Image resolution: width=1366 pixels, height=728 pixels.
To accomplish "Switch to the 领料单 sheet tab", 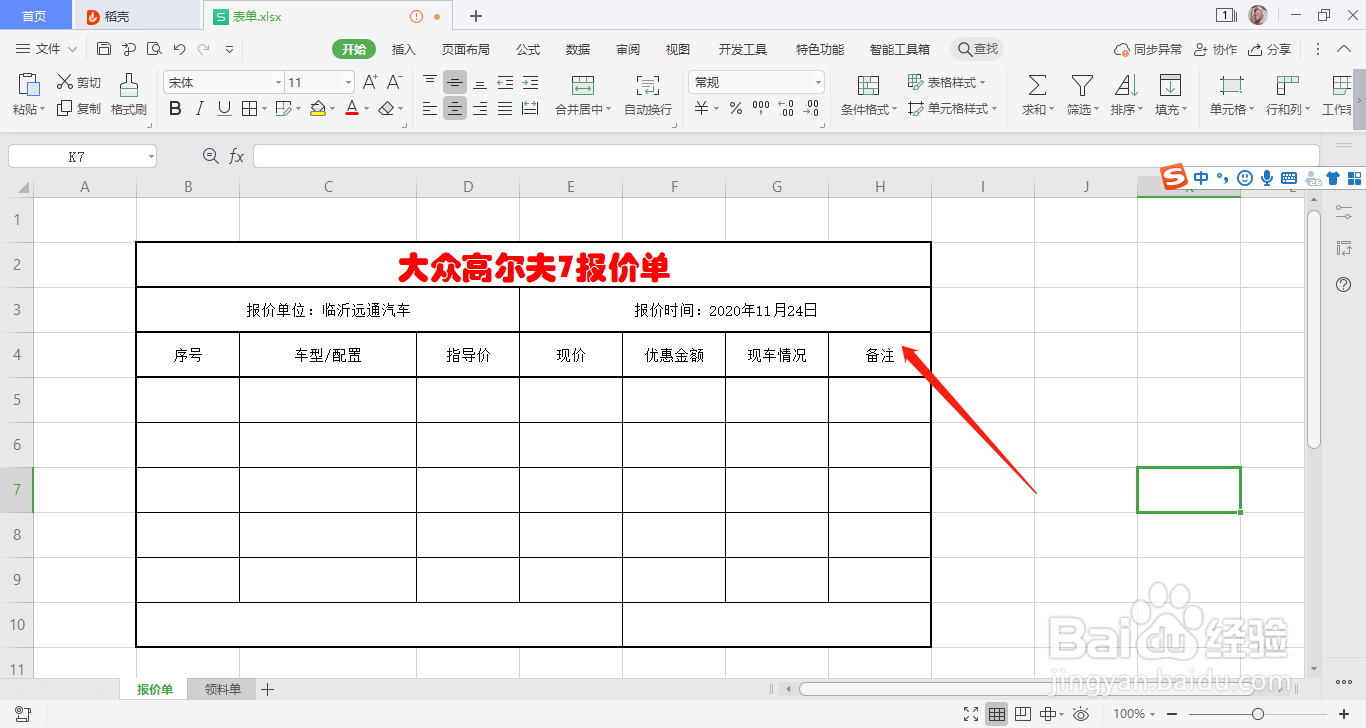I will pyautogui.click(x=223, y=689).
